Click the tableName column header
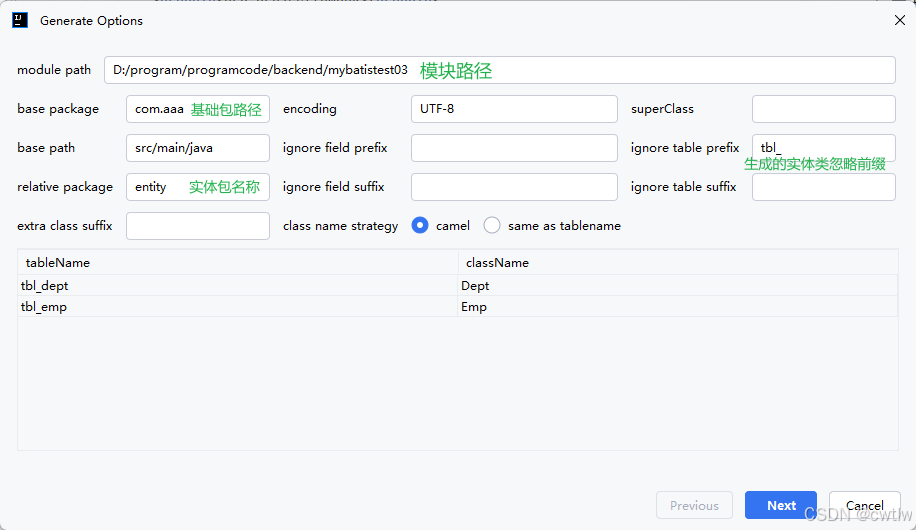916x530 pixels. tap(238, 262)
